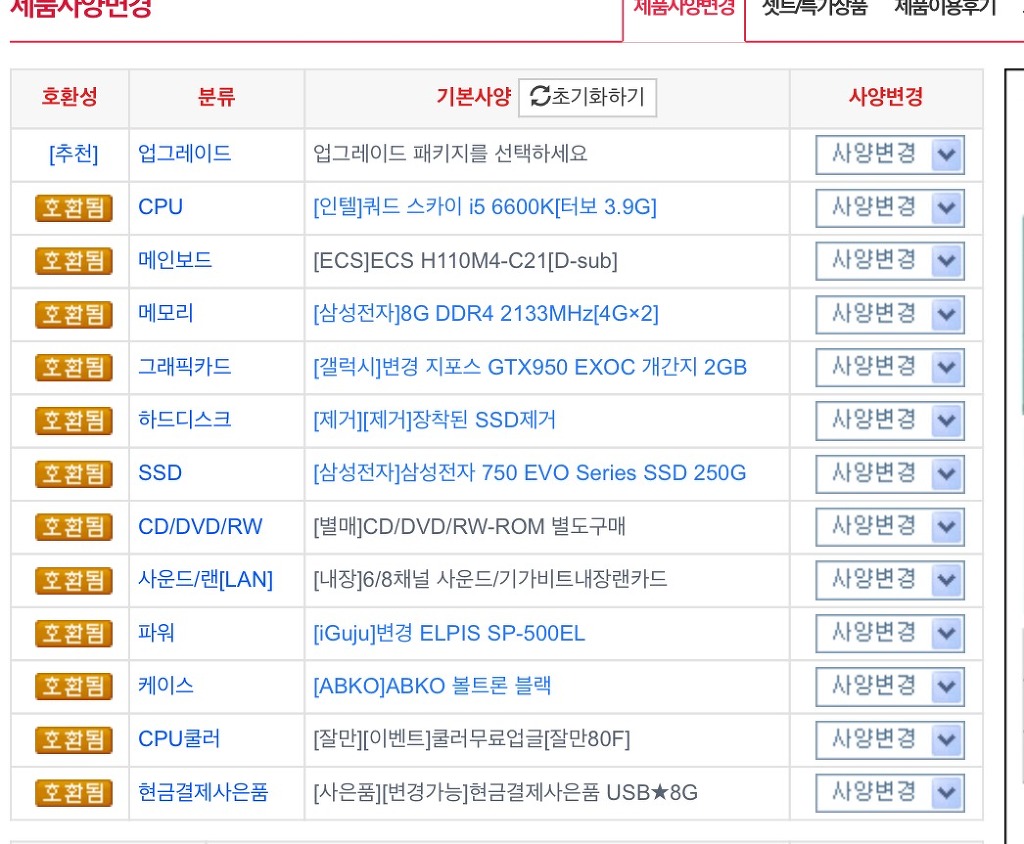This screenshot has height=844, width=1024.
Task: Open the CPU category link
Action: 161,207
